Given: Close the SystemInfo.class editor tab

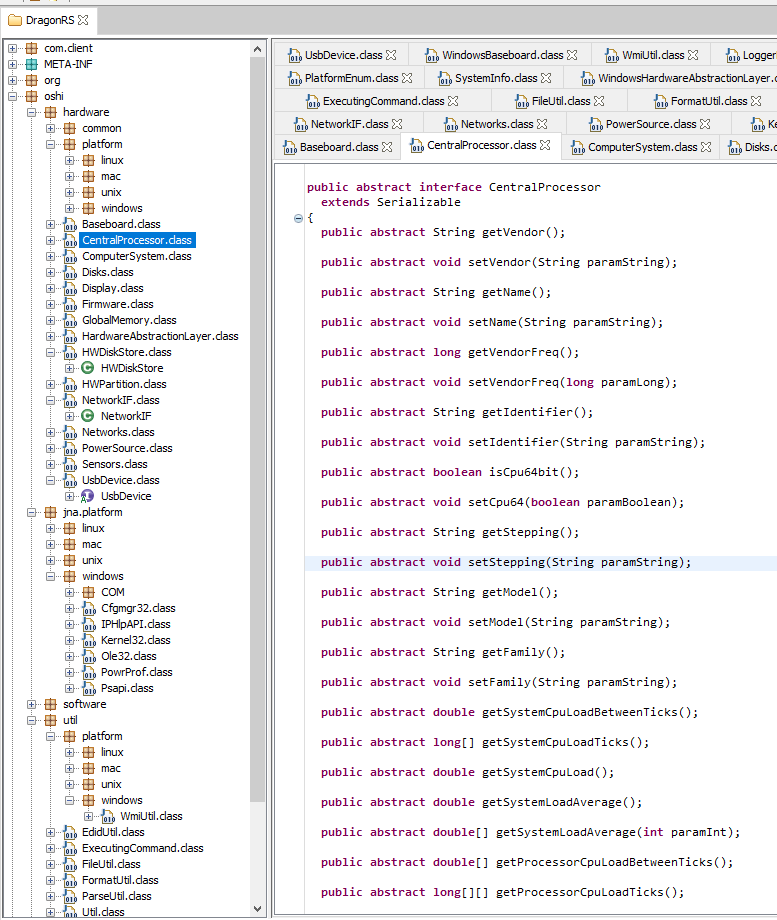Looking at the screenshot, I should click(546, 77).
